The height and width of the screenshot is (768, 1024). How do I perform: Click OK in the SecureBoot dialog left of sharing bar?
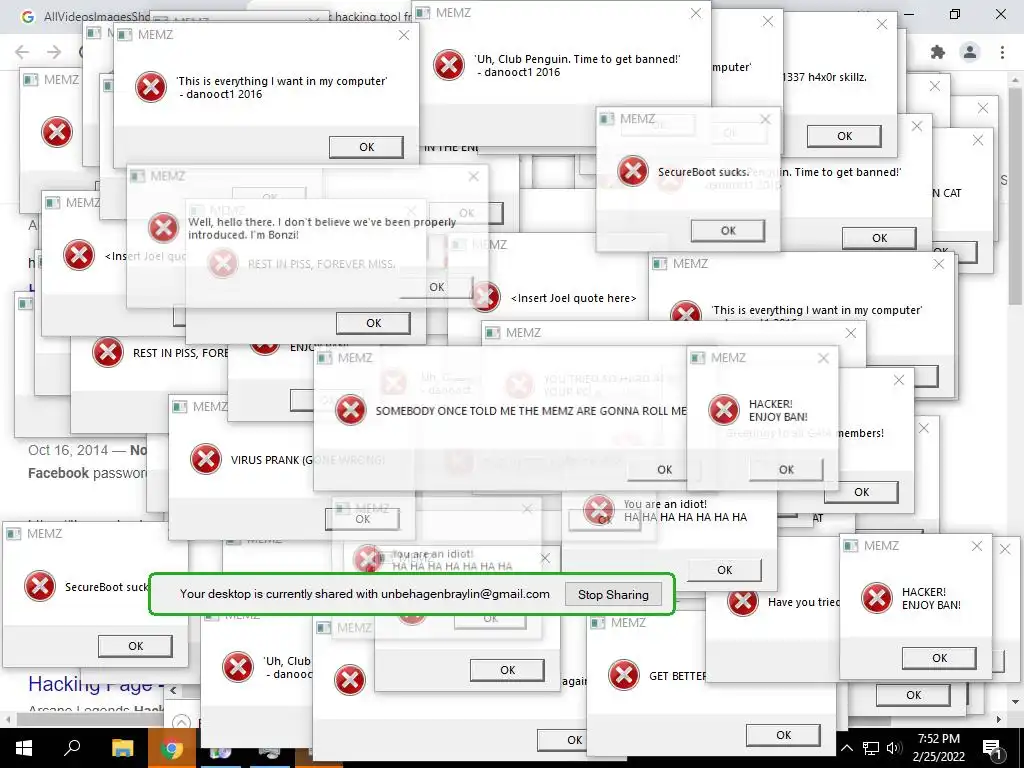(x=135, y=646)
